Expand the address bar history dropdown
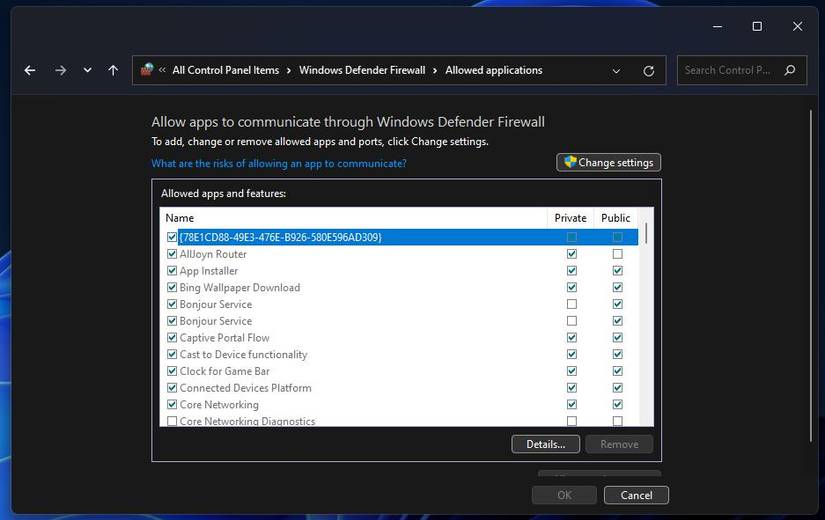Screen dimensions: 825x520 [x=616, y=71]
